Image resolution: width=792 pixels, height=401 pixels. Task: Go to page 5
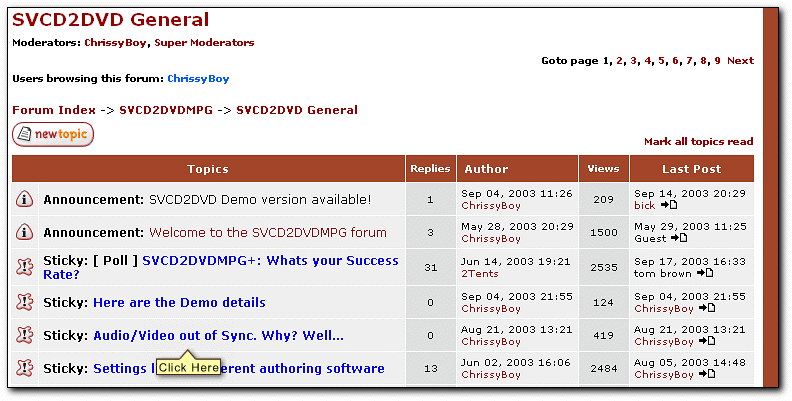[661, 61]
